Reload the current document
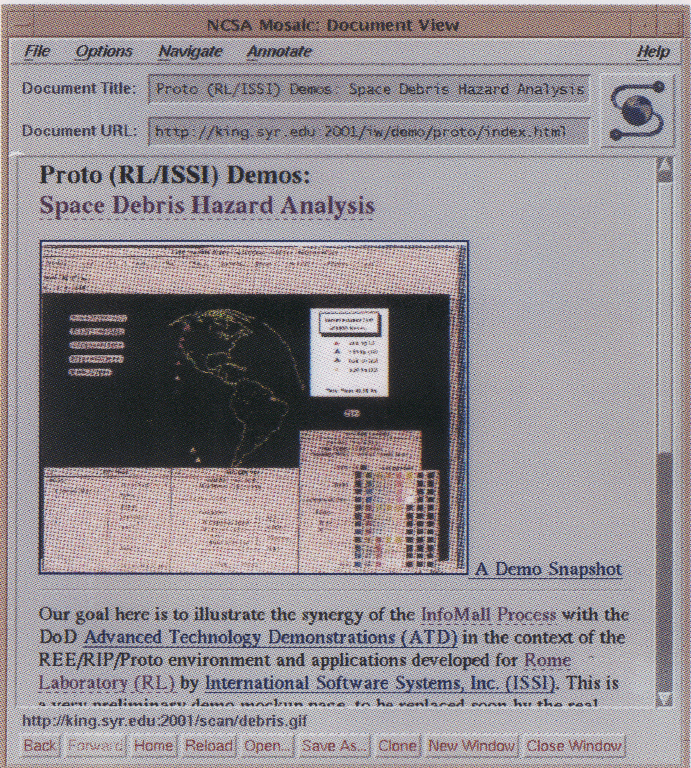This screenshot has width=691, height=768. [x=209, y=745]
